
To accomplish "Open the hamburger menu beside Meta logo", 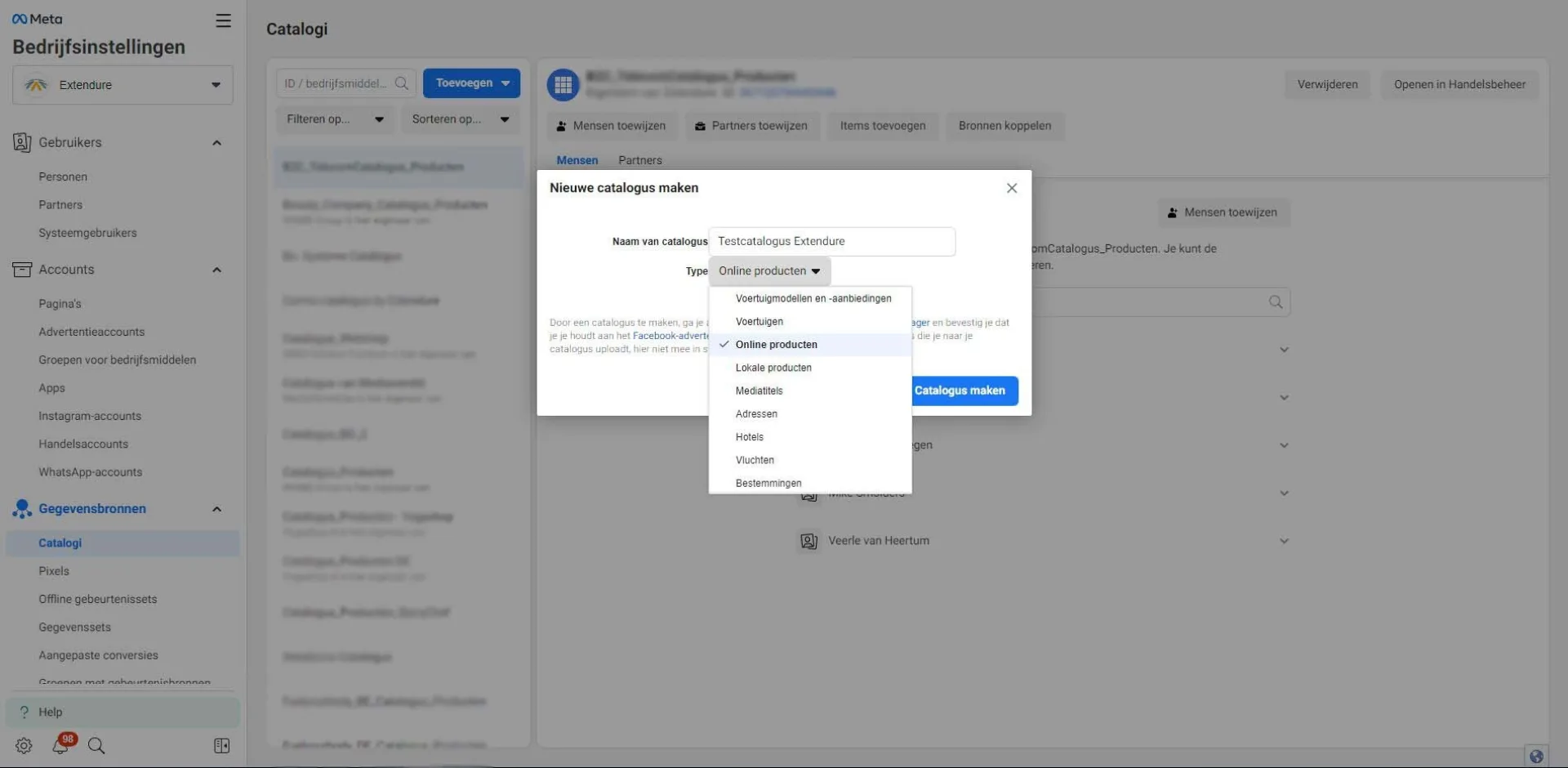I will pyautogui.click(x=223, y=20).
